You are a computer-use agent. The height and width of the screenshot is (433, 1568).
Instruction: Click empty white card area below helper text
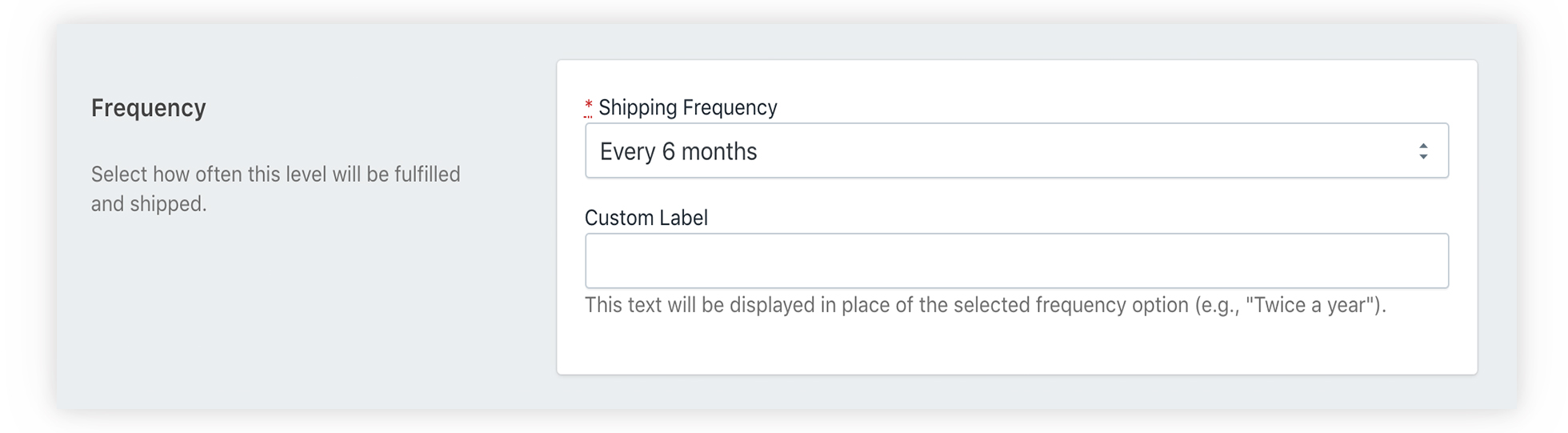(1016, 346)
